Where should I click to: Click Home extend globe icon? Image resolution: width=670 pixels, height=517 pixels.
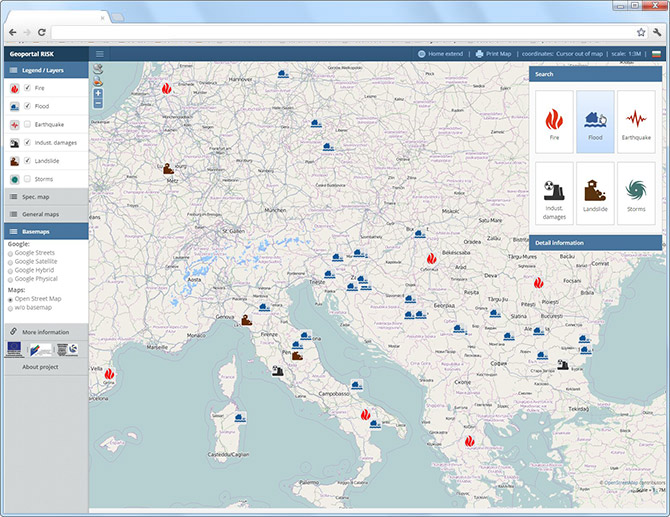click(x=422, y=54)
